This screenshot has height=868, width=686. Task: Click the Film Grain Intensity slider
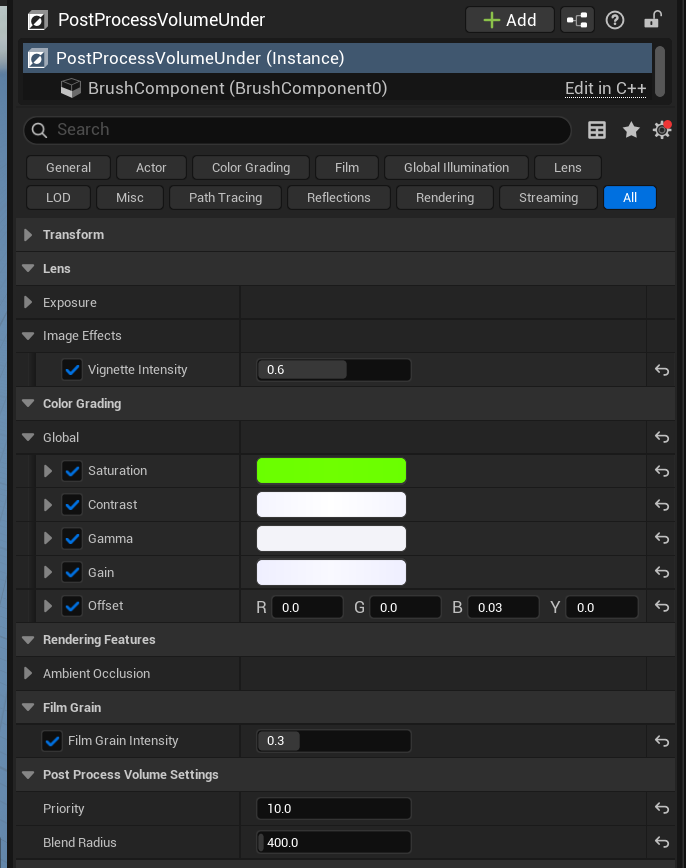pyautogui.click(x=334, y=741)
